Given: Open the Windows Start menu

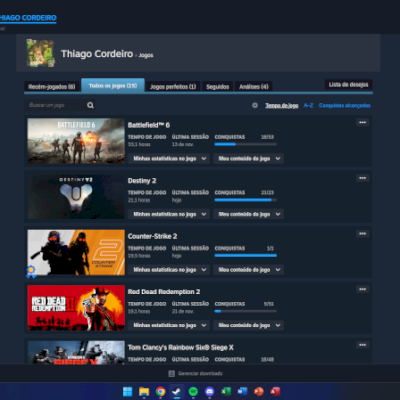Looking at the screenshot, I should click(x=127, y=391).
